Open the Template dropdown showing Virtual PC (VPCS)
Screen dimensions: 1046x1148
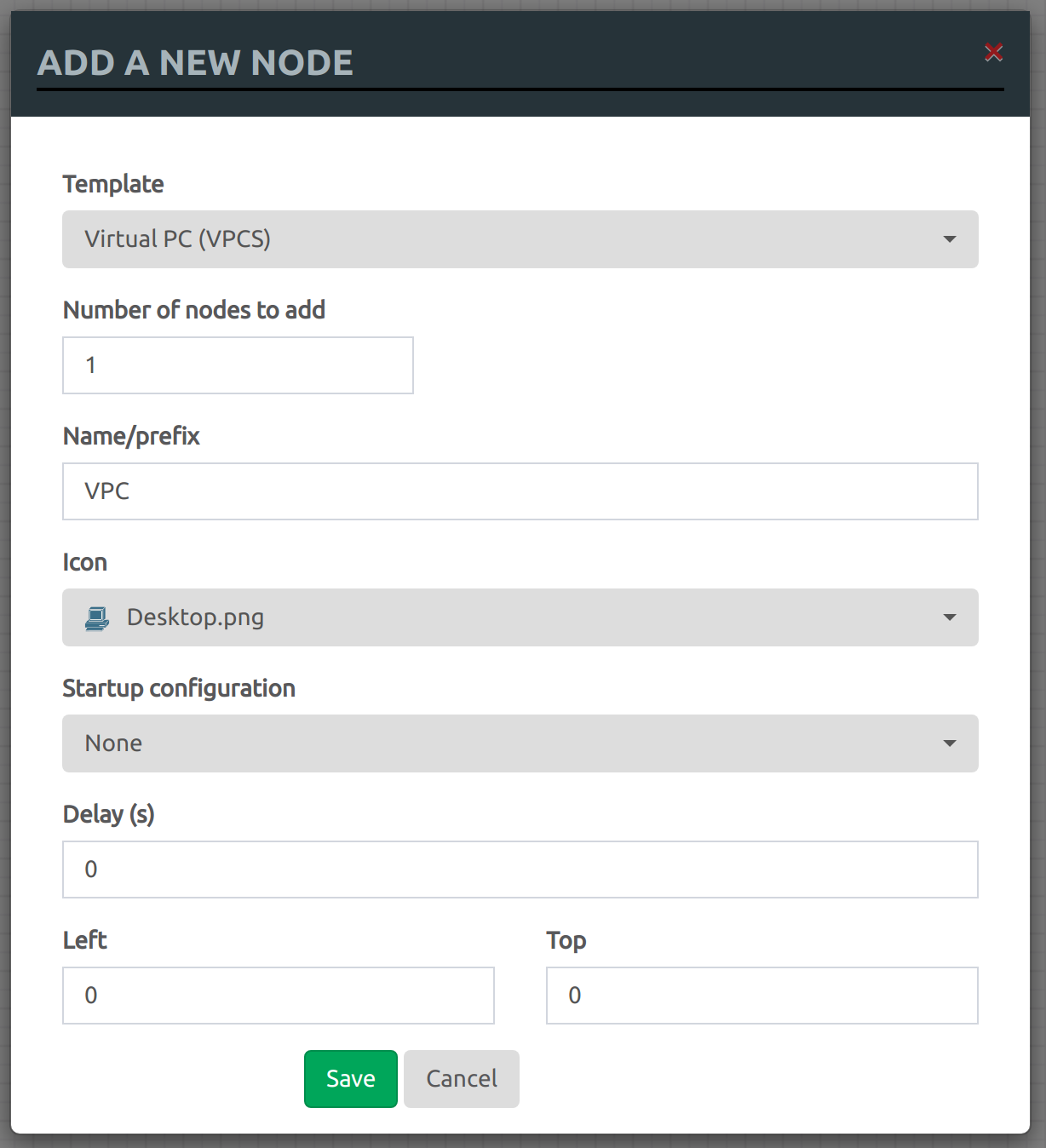click(520, 239)
